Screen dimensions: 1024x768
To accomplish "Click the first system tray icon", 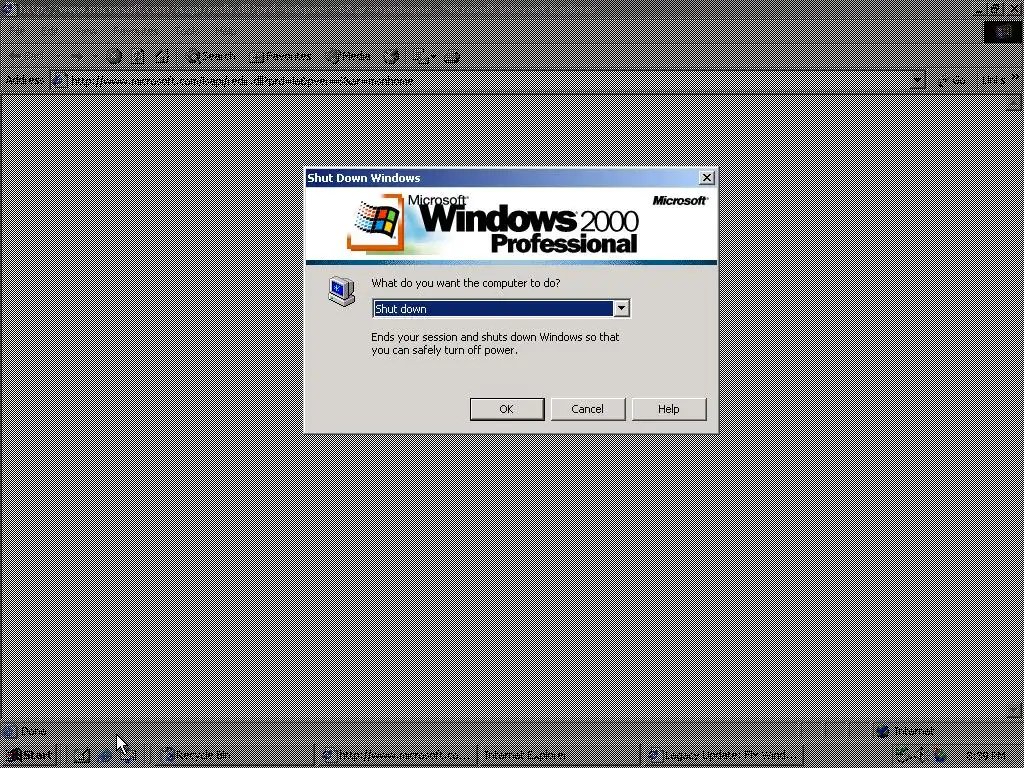I will (x=903, y=756).
